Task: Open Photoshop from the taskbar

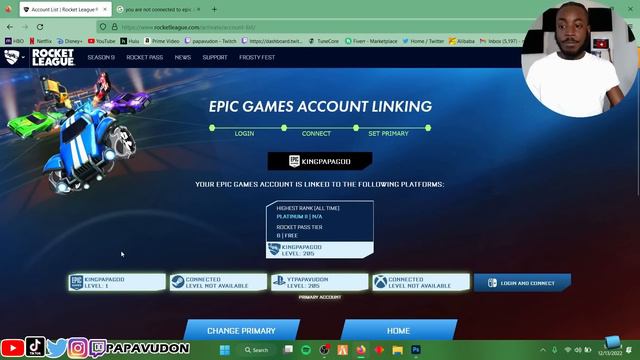Action: tap(416, 350)
